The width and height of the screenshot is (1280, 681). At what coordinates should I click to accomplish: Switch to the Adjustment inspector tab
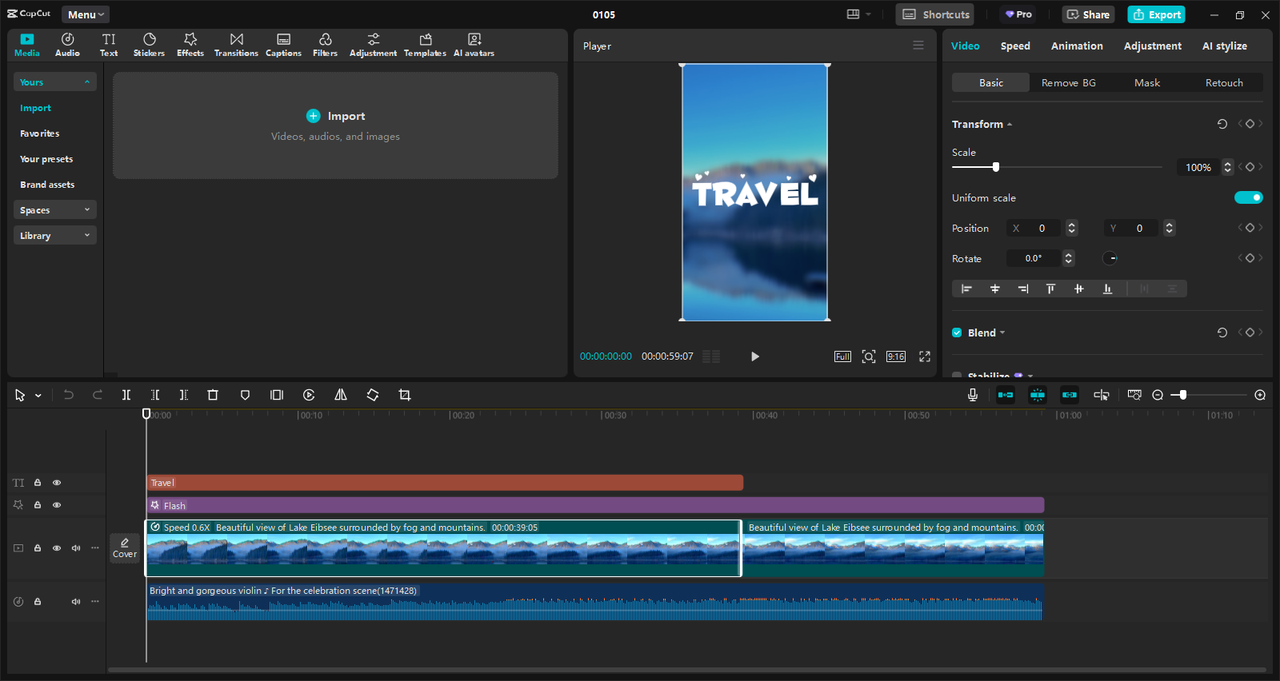point(1152,46)
